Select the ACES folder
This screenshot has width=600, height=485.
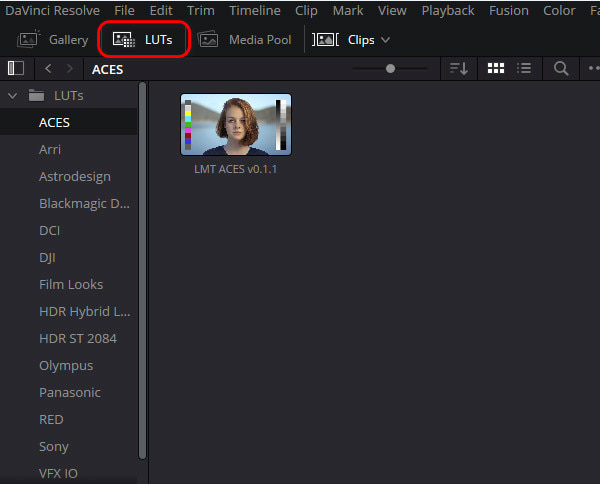coord(68,122)
